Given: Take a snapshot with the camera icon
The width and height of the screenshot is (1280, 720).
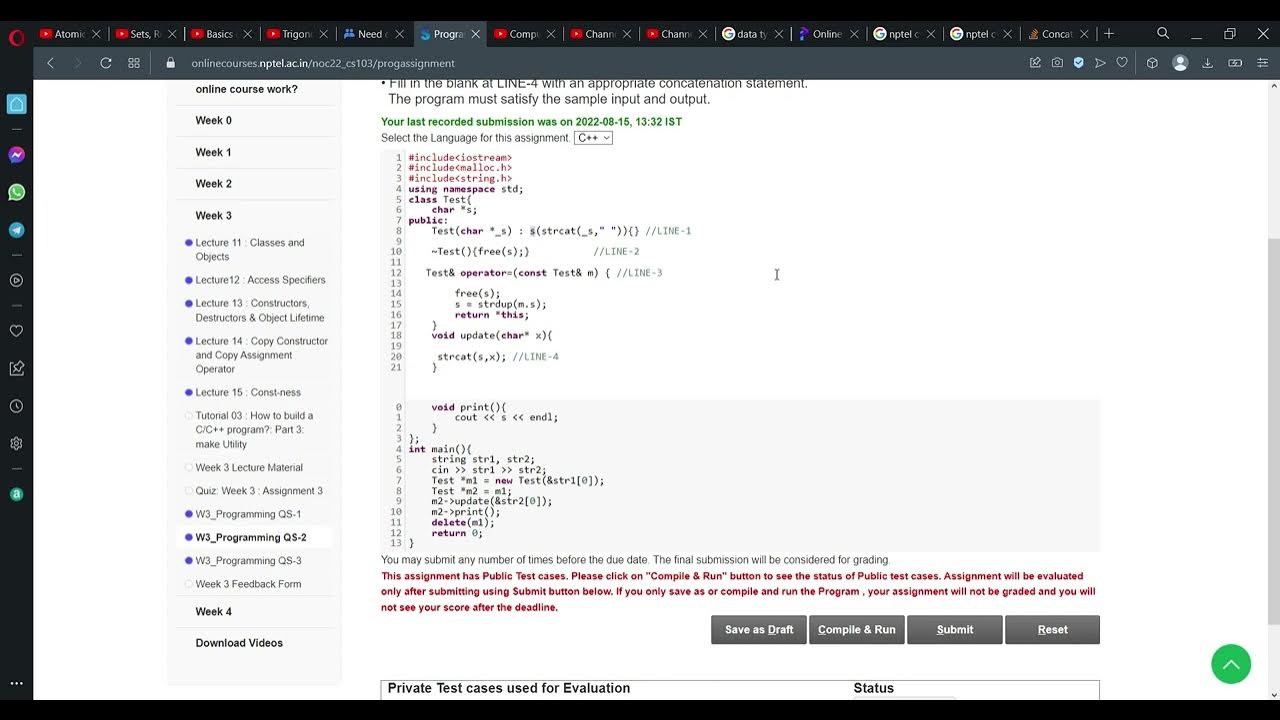Looking at the screenshot, I should click(1057, 63).
